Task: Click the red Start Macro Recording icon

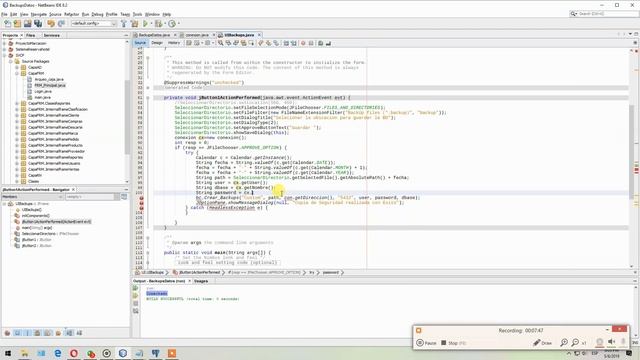Action: coord(303,43)
